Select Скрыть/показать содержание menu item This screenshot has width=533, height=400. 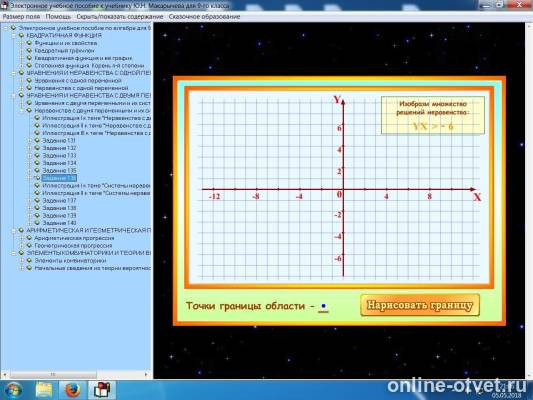pos(120,17)
